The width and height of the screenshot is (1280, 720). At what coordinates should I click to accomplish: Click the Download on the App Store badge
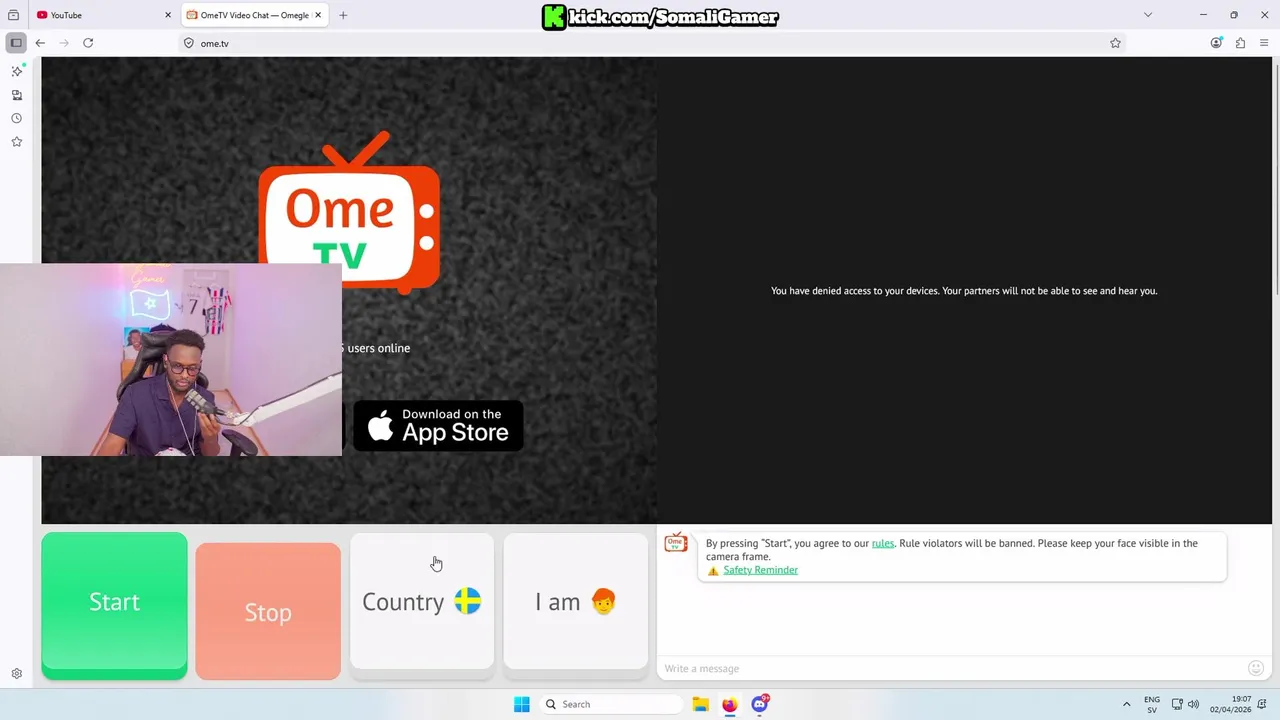pyautogui.click(x=438, y=426)
